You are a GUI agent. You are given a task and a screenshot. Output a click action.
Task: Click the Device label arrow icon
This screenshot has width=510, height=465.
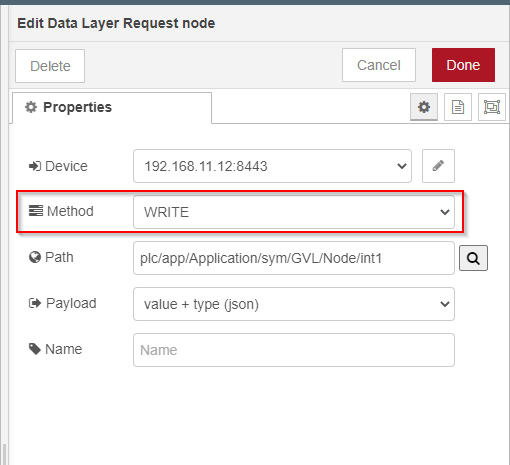35,166
